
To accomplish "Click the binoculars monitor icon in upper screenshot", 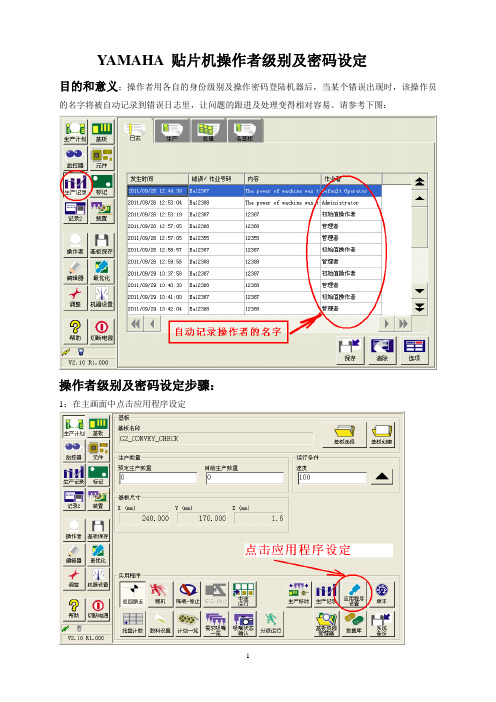I will pyautogui.click(x=75, y=158).
